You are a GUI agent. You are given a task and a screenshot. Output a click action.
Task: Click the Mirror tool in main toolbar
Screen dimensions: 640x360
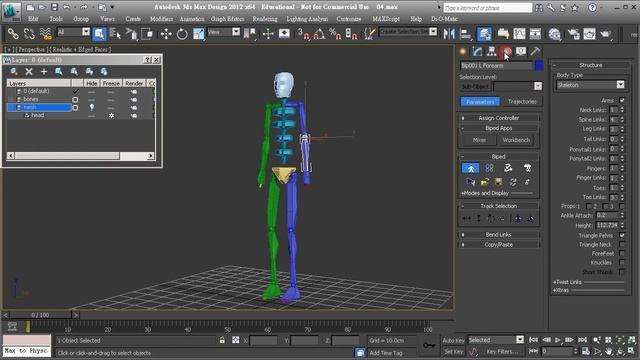[x=449, y=34]
